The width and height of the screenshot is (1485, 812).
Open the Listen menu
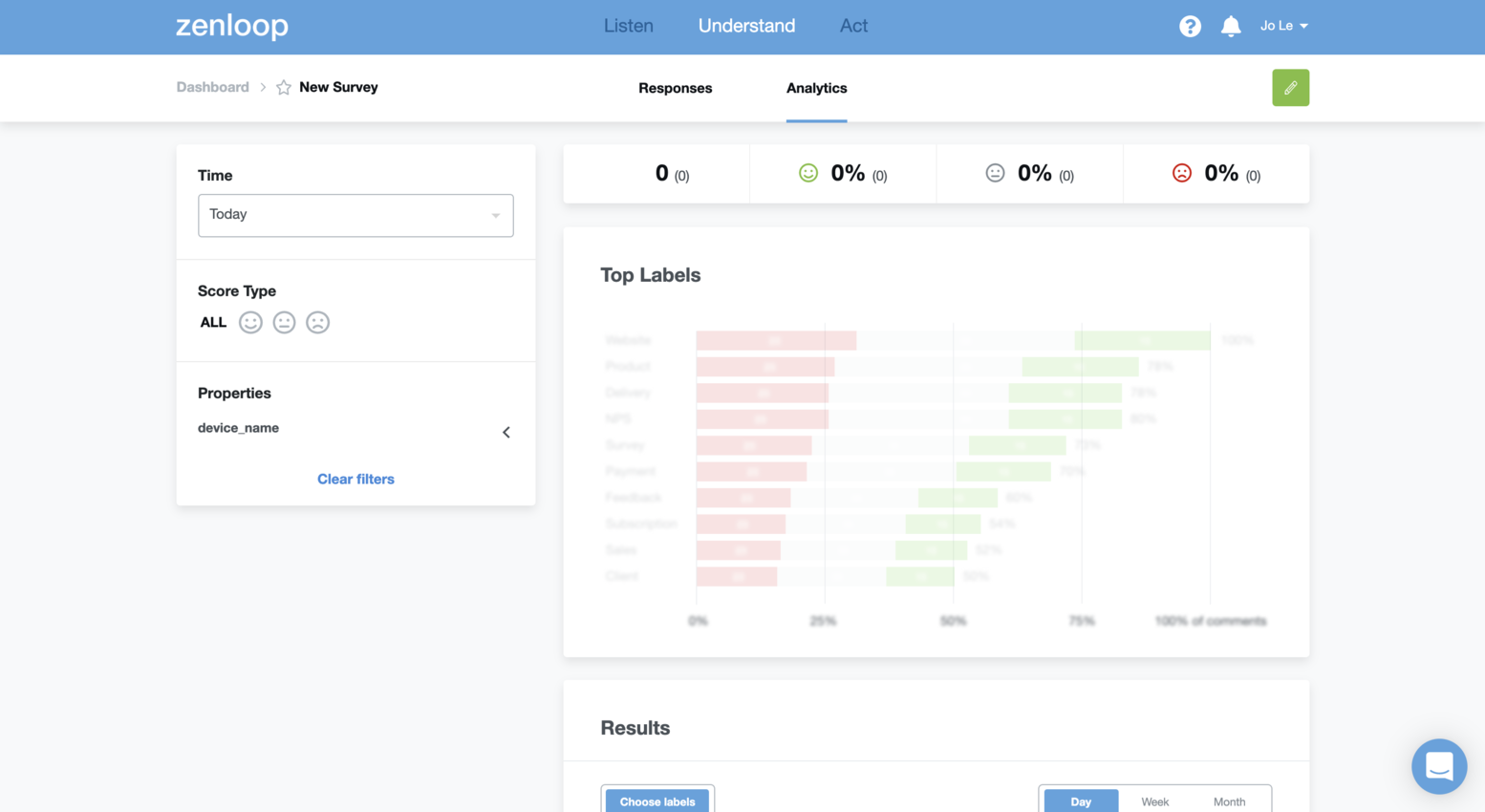pyautogui.click(x=628, y=26)
